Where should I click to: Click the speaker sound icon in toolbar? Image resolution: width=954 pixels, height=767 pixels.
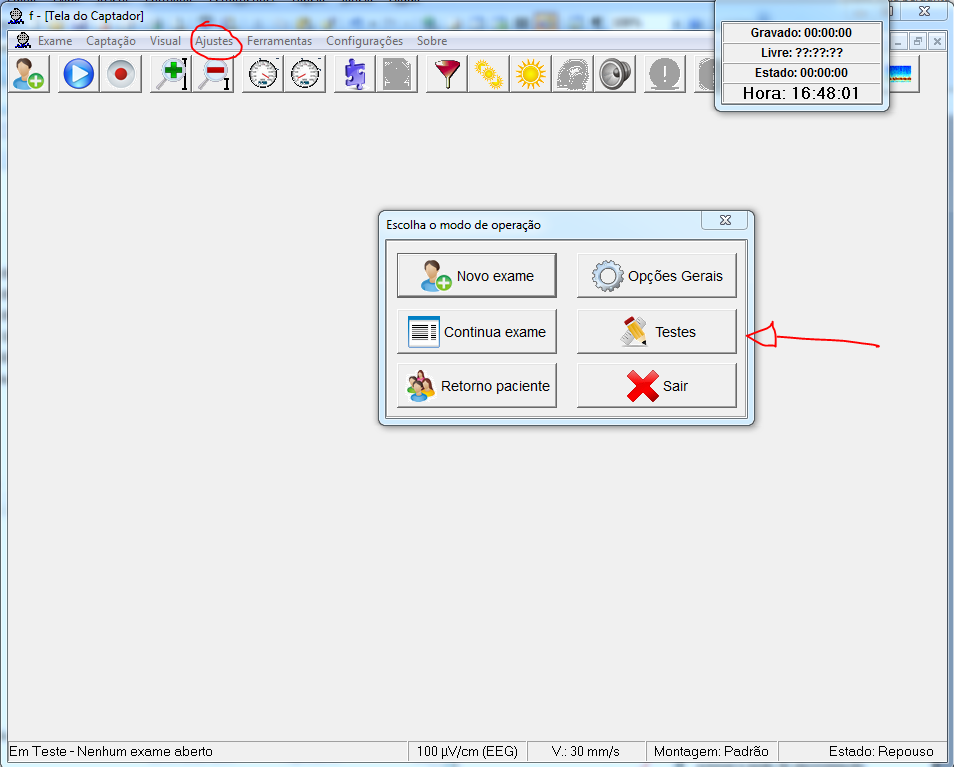tap(614, 75)
